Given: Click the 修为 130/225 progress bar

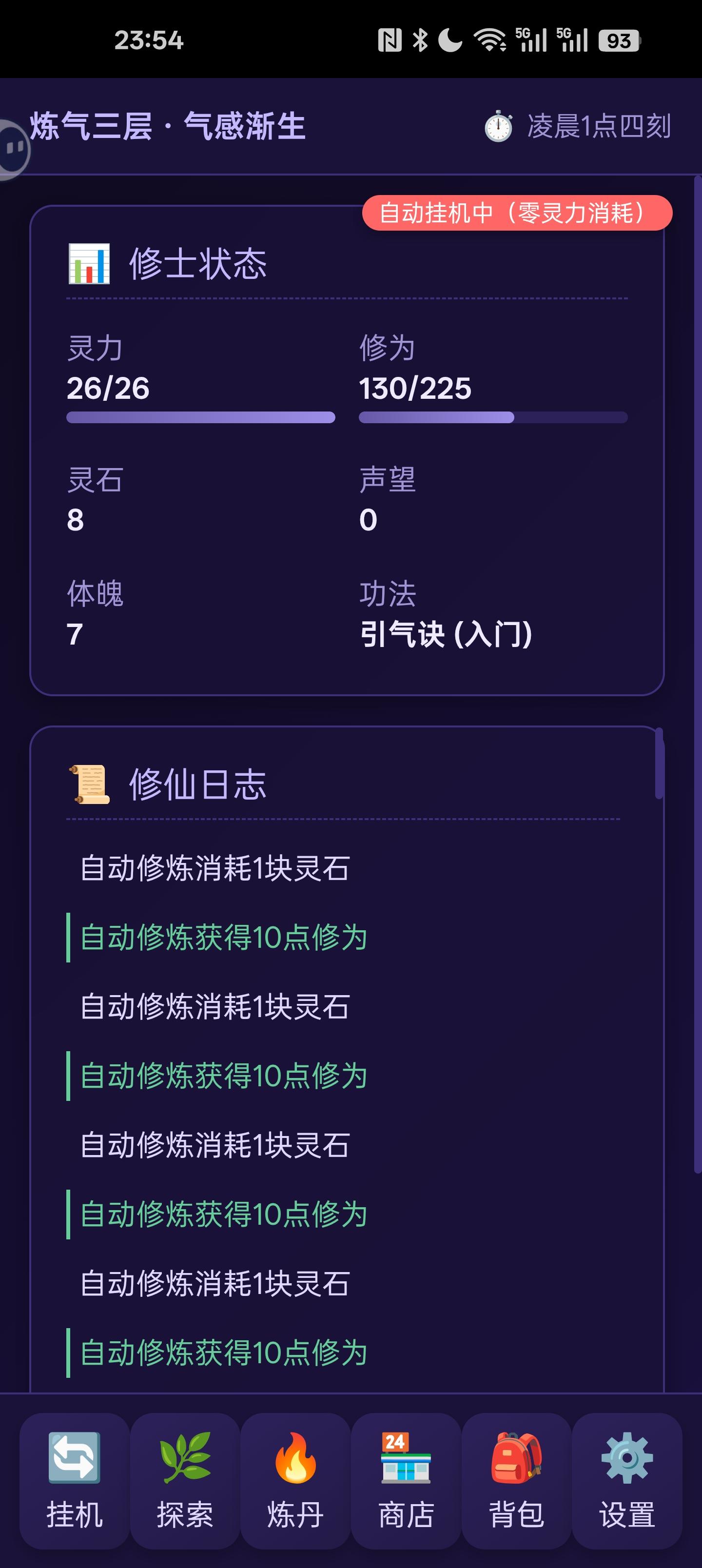Looking at the screenshot, I should point(492,417).
